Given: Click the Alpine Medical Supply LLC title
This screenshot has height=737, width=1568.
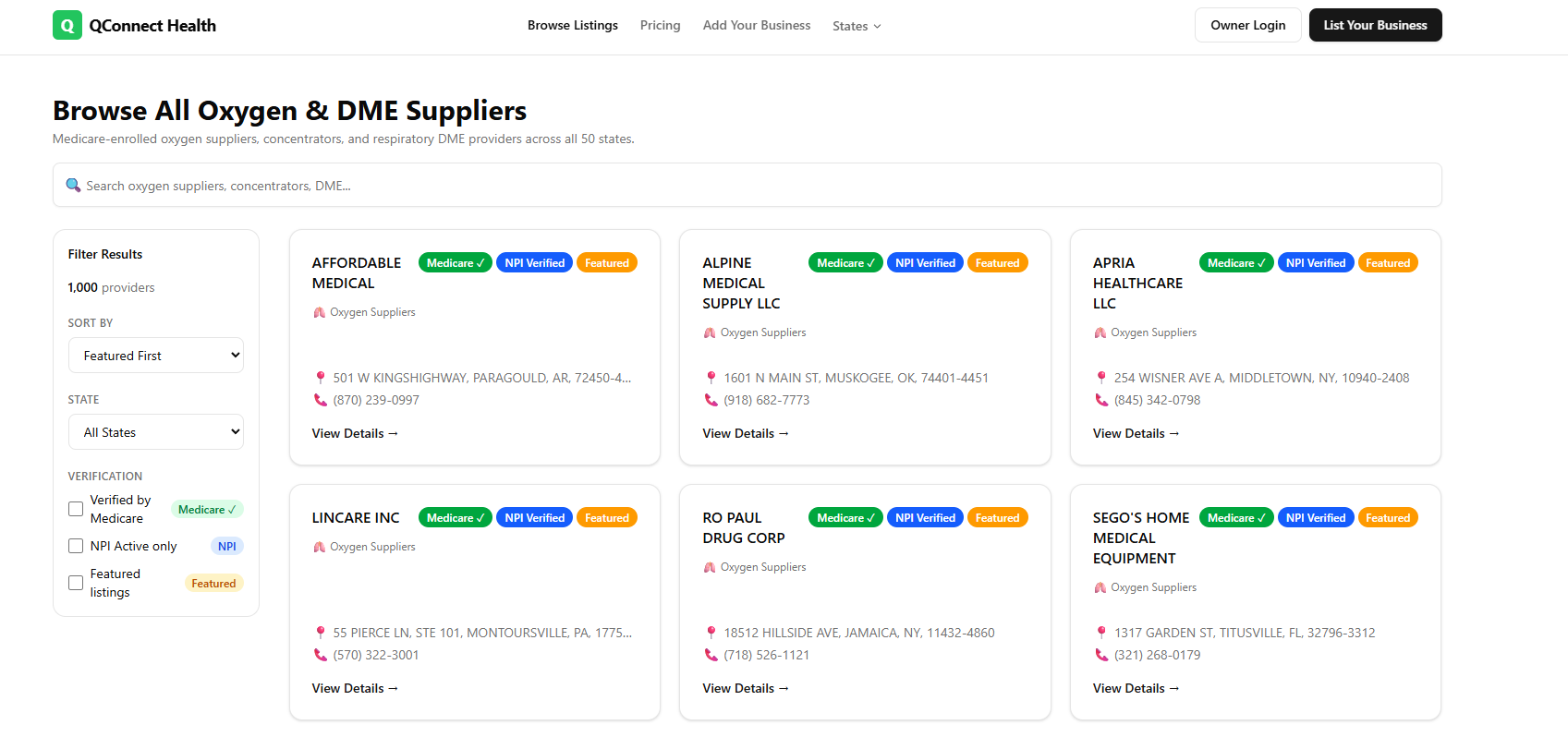Looking at the screenshot, I should click(x=741, y=284).
